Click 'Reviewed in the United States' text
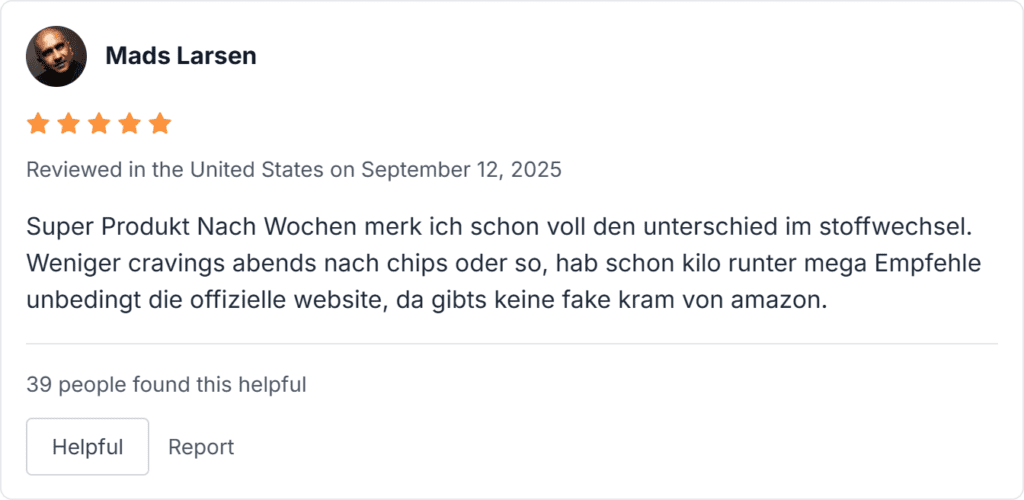Image resolution: width=1024 pixels, height=500 pixels. point(175,170)
